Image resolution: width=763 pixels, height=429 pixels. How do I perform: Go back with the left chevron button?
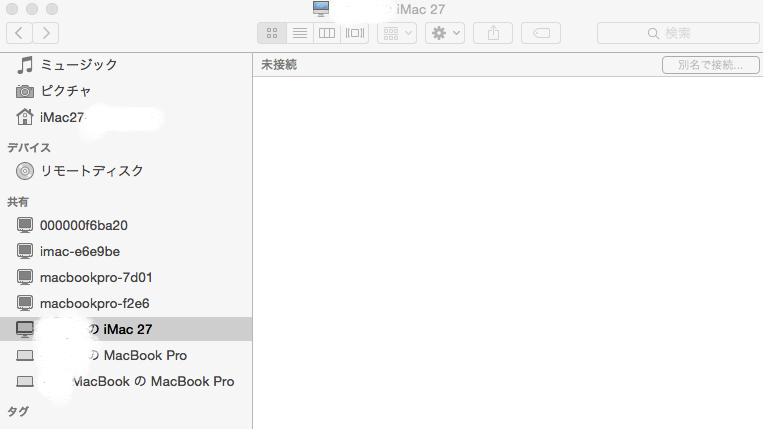tap(19, 33)
